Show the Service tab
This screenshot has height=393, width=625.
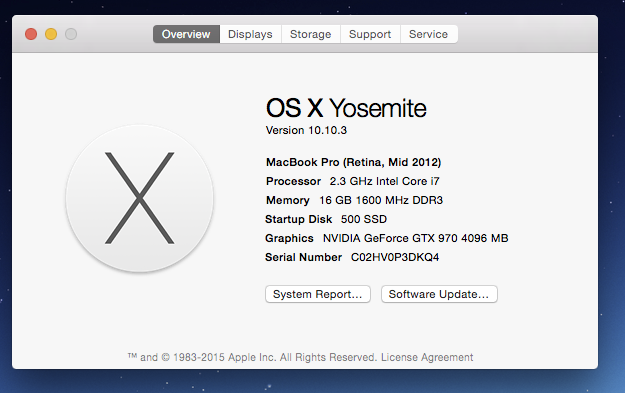click(428, 34)
